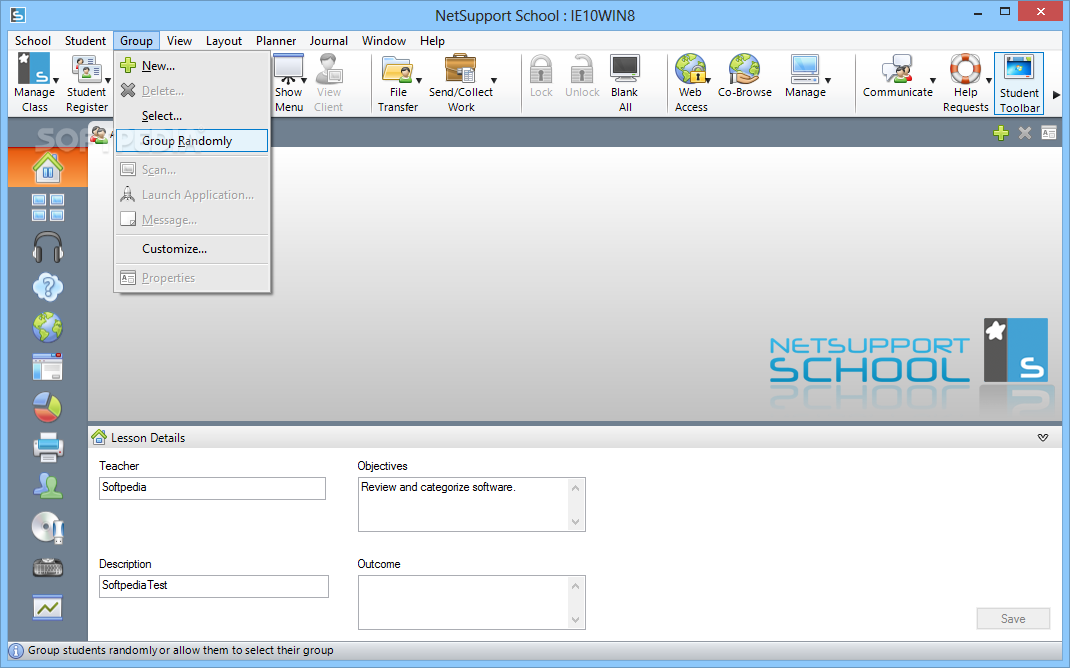
Task: Switch to monitor thumbnails view in sidebar
Action: 48,207
